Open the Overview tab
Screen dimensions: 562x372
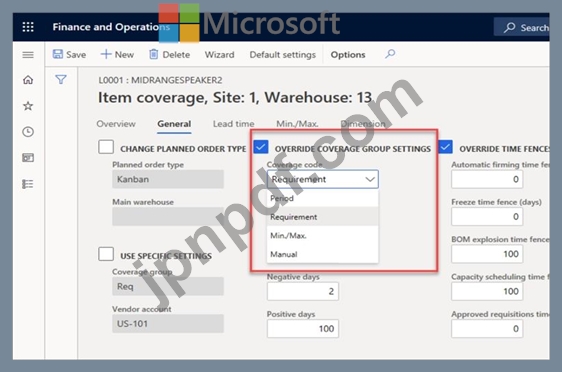(x=116, y=124)
